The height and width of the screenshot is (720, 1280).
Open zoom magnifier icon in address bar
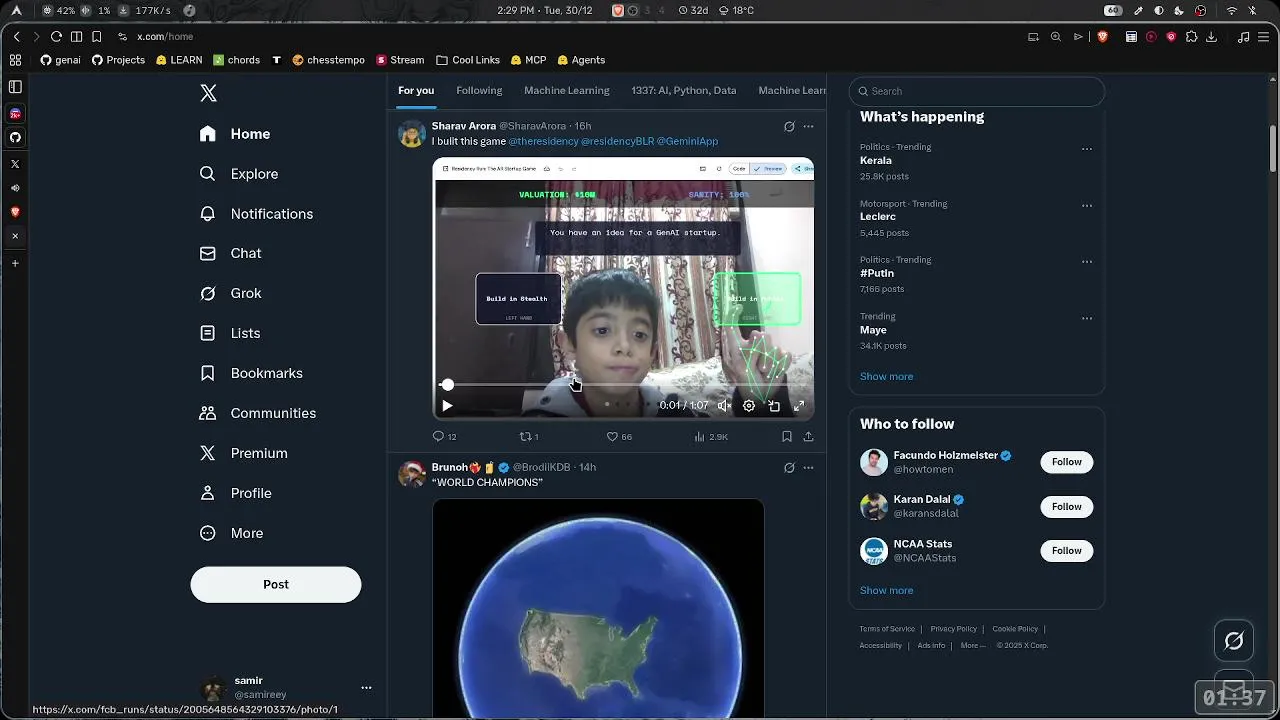(1056, 37)
